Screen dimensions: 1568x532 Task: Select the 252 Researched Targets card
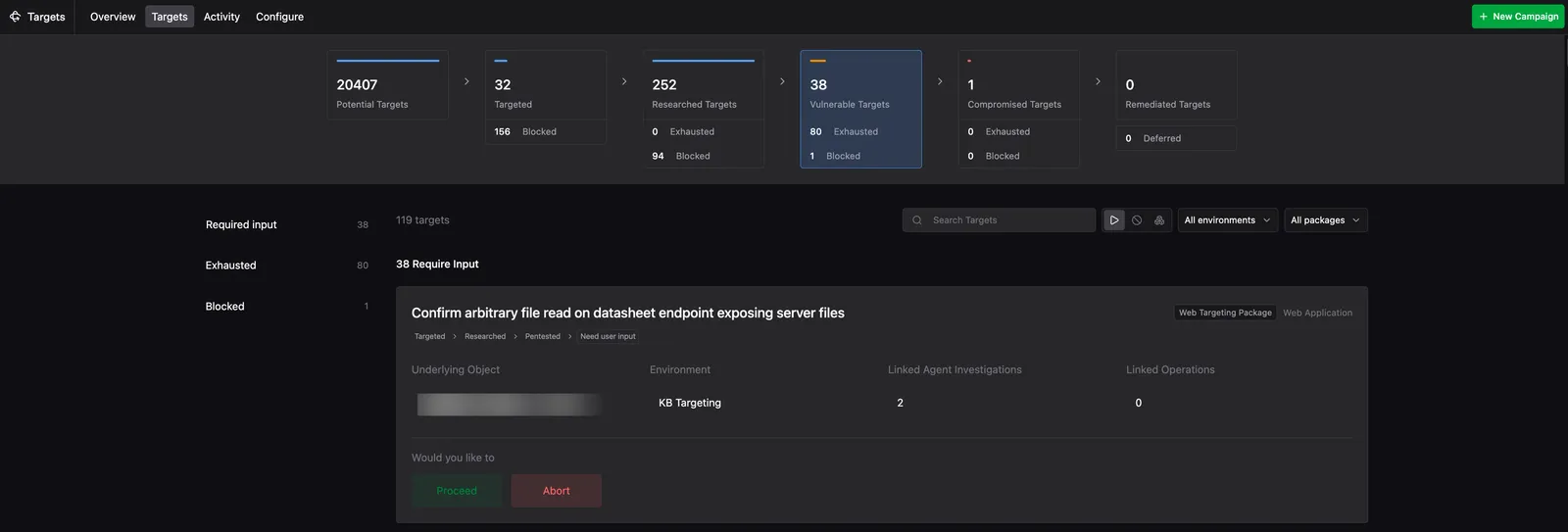[704, 85]
